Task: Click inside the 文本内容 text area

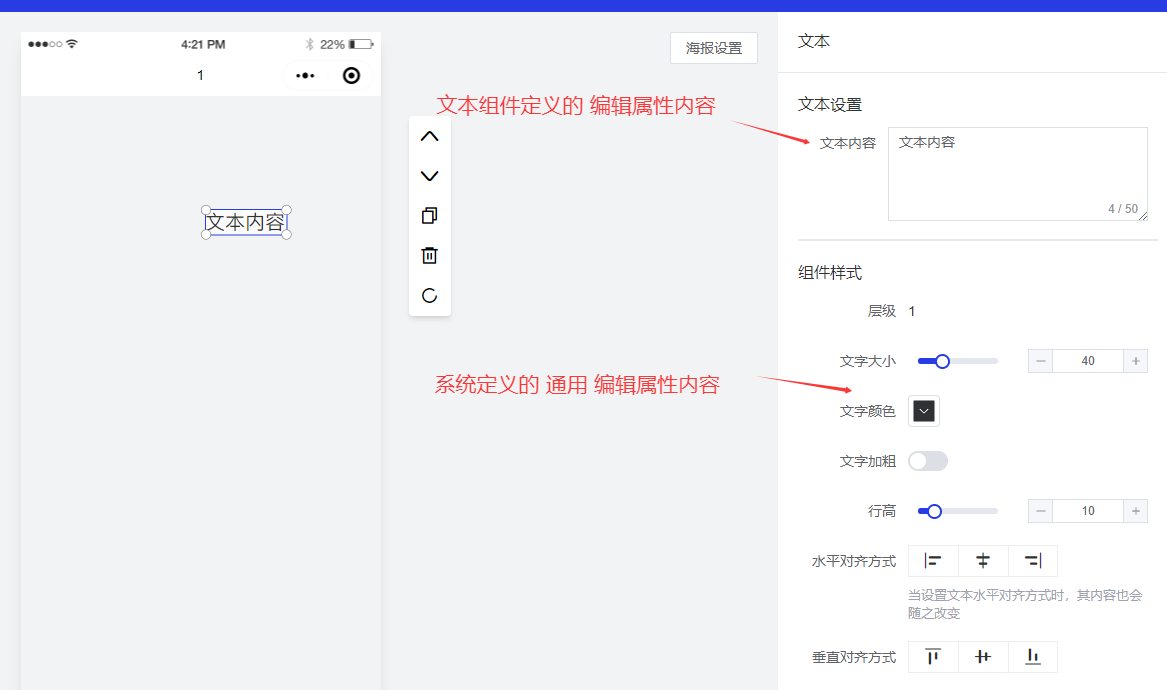Action: (1017, 174)
